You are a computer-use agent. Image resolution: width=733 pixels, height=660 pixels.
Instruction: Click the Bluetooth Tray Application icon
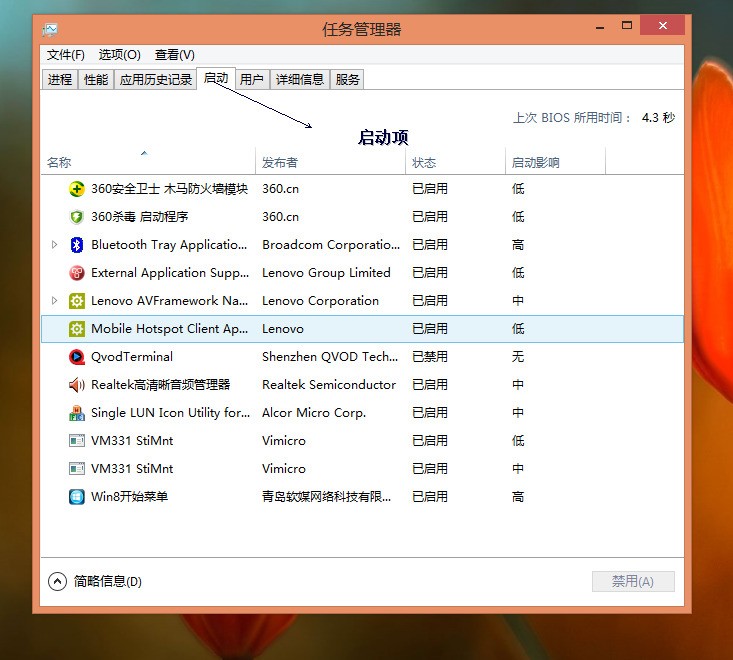click(77, 245)
